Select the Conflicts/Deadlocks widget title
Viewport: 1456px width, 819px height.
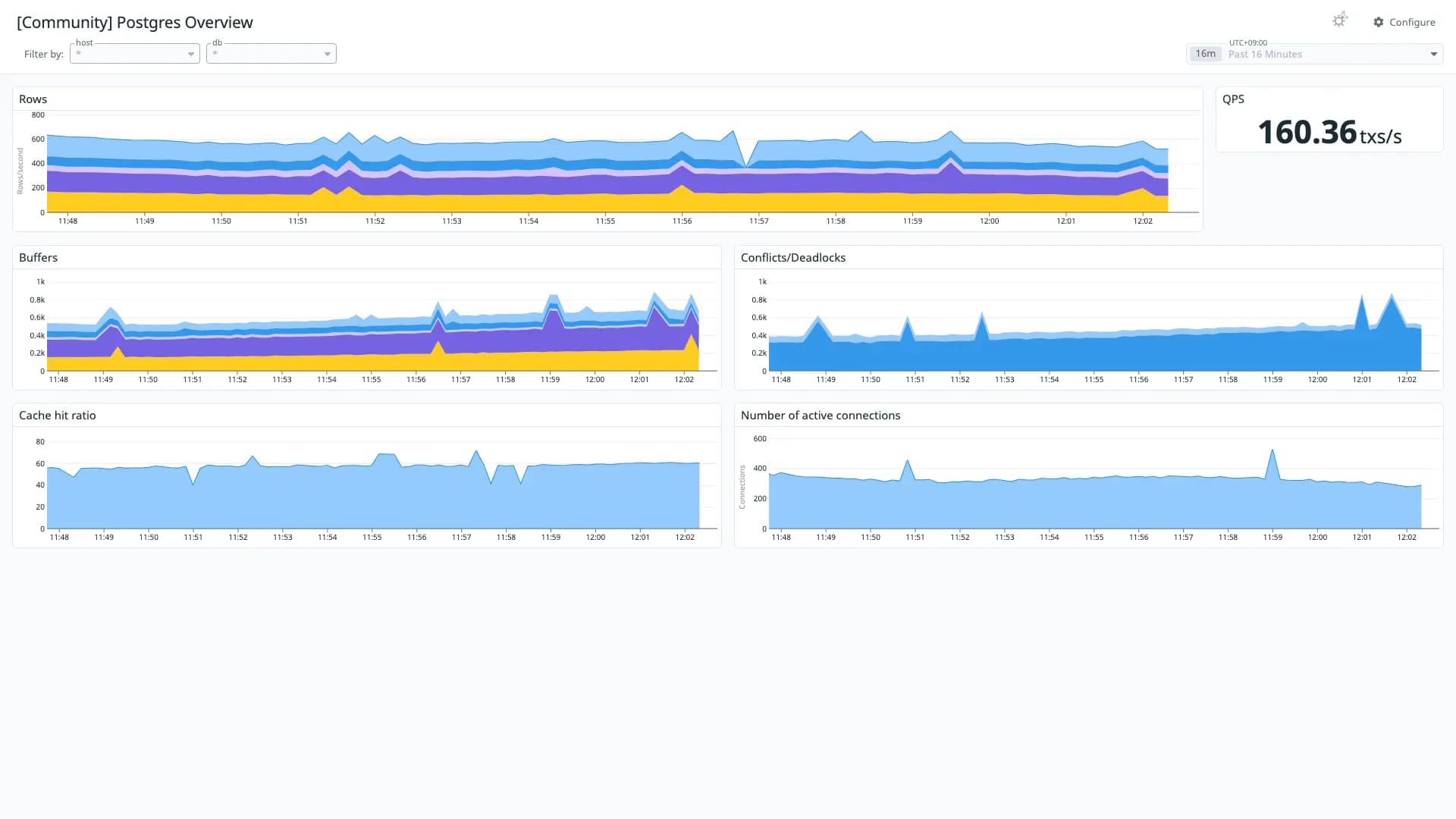click(793, 258)
